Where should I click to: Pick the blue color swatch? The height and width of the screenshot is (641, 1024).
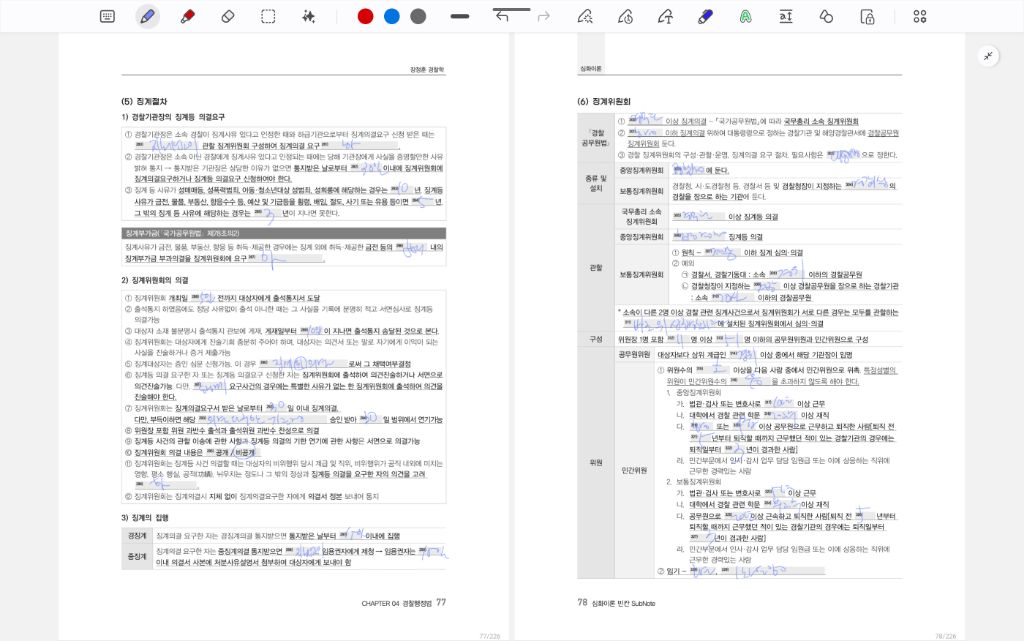coord(392,16)
